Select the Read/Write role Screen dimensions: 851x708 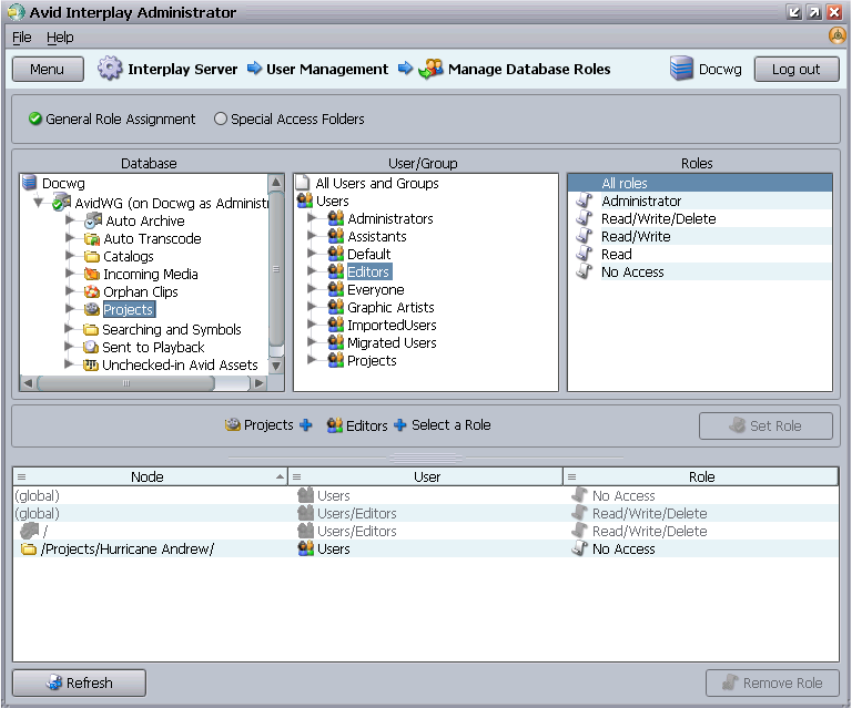click(x=700, y=236)
